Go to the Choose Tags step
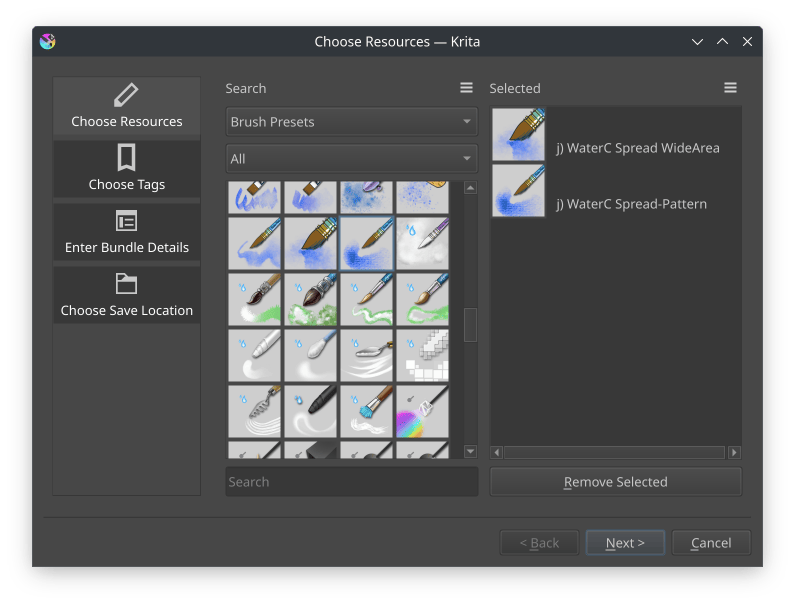 [x=126, y=169]
